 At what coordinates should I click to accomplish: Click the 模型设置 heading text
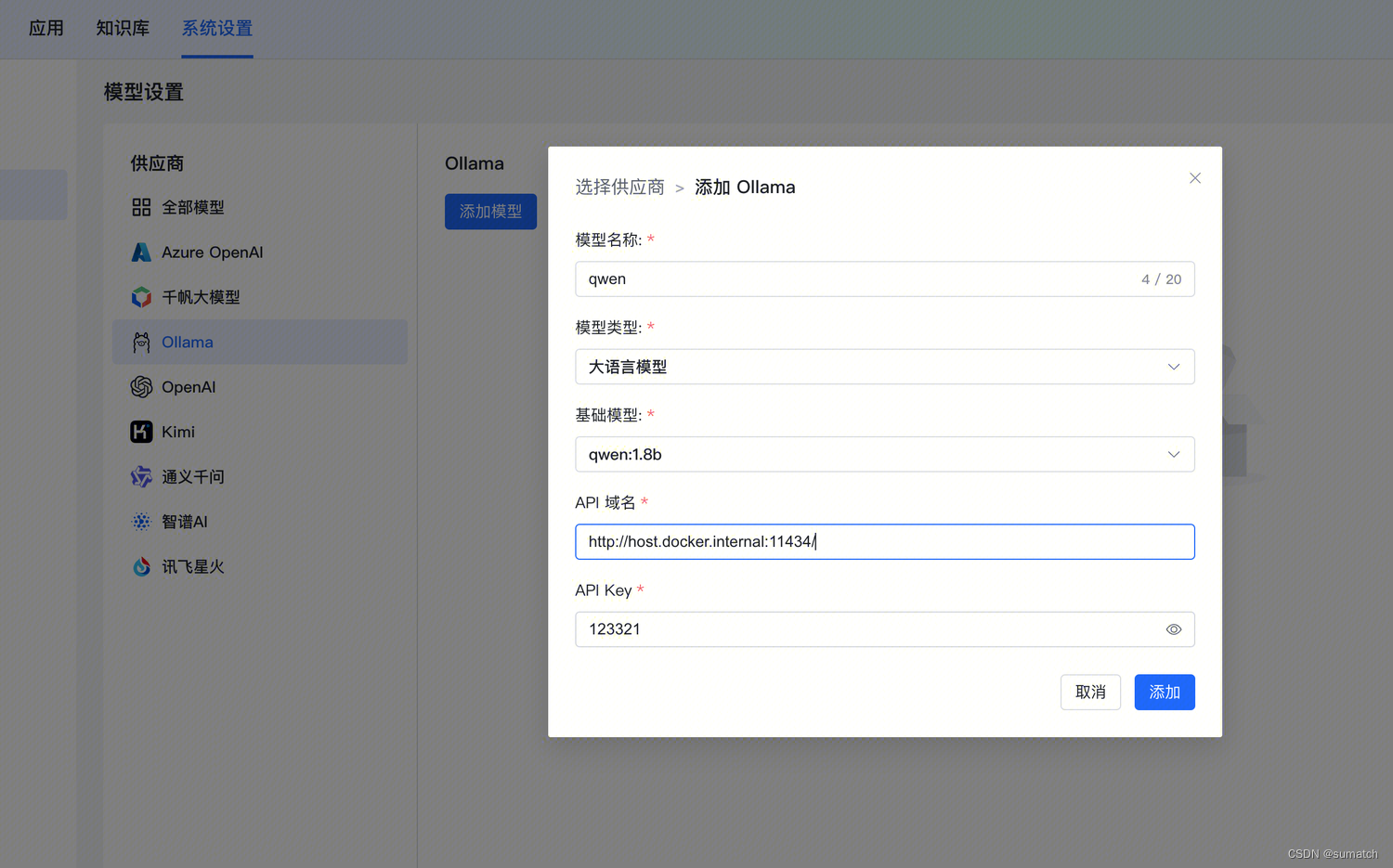pyautogui.click(x=144, y=92)
